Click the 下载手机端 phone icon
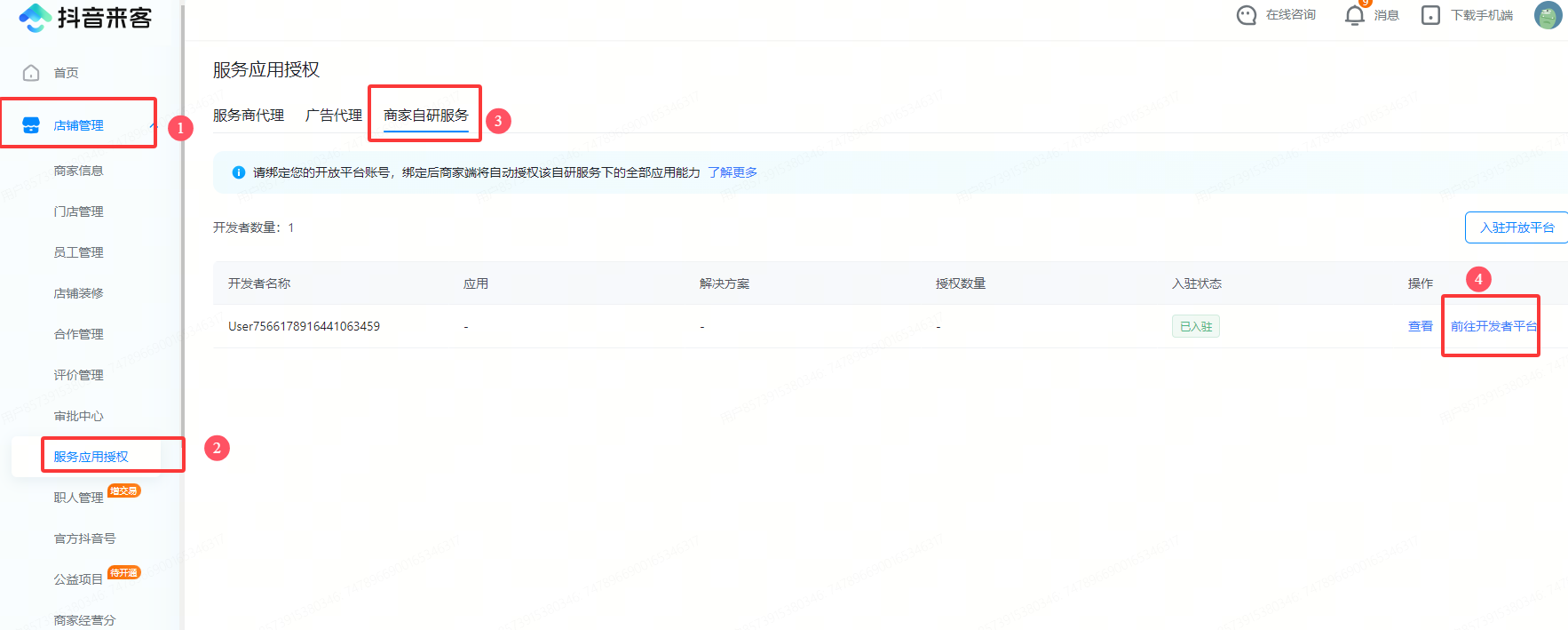 point(1430,15)
